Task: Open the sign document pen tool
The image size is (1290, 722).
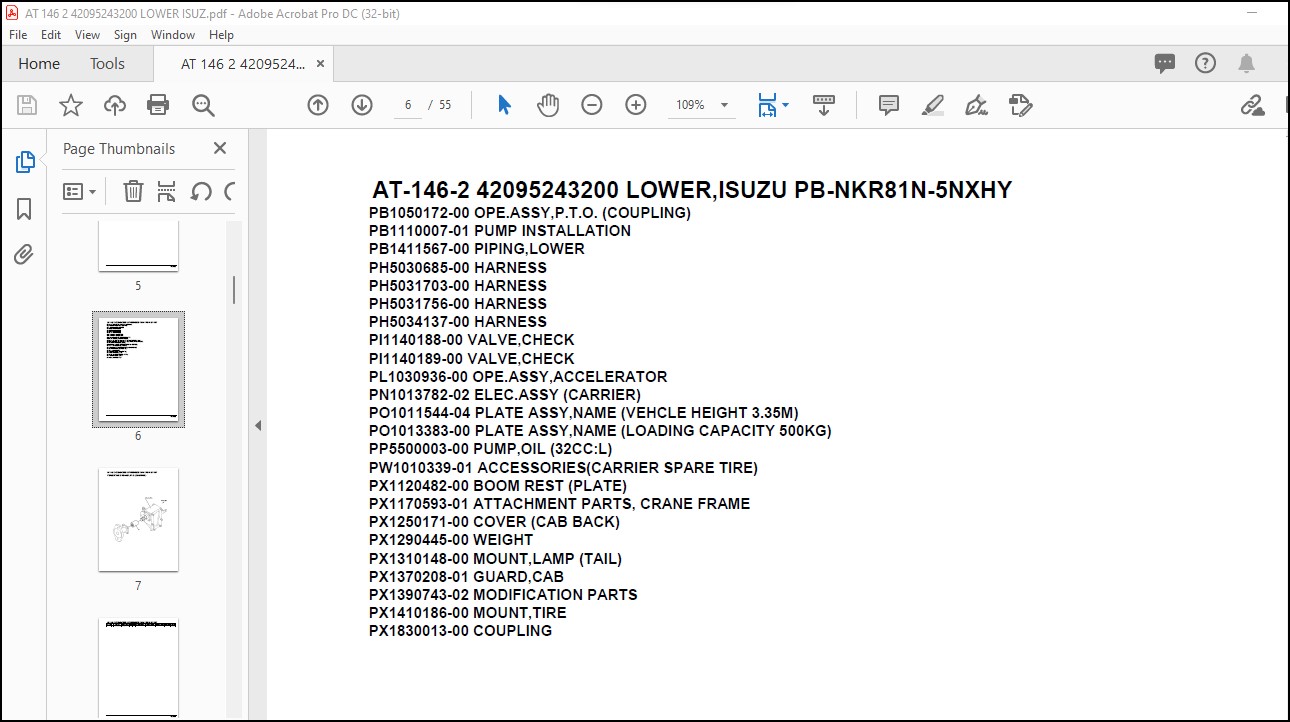Action: [x=977, y=105]
